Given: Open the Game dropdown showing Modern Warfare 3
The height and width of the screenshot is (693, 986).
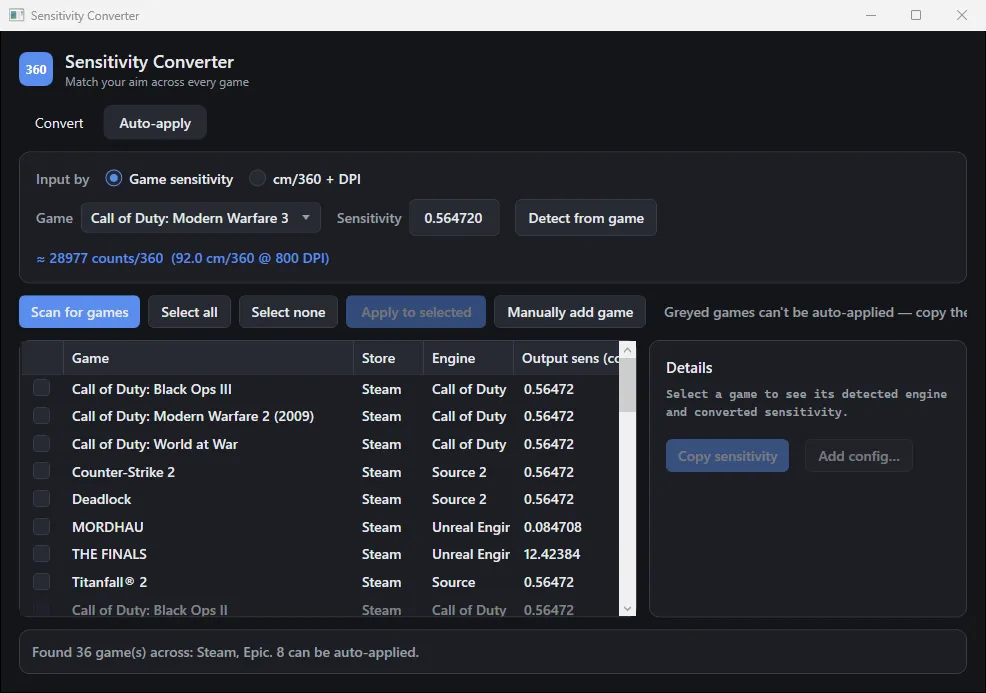Looking at the screenshot, I should pos(201,218).
